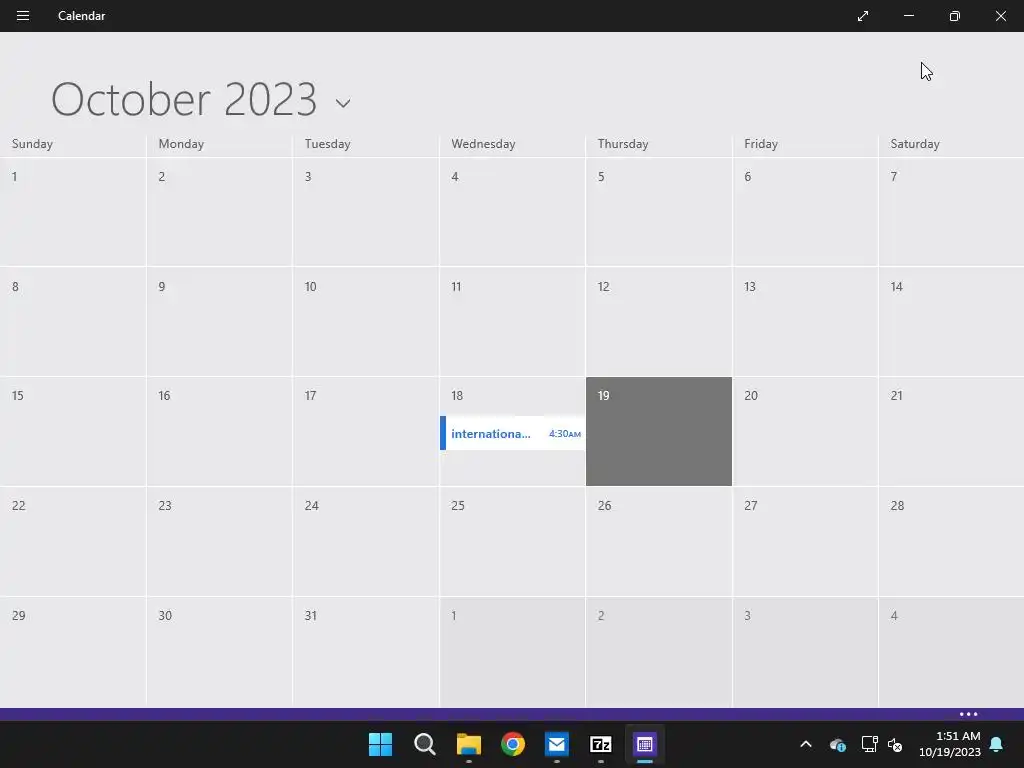Show hidden system tray icons
The height and width of the screenshot is (768, 1024).
[806, 744]
